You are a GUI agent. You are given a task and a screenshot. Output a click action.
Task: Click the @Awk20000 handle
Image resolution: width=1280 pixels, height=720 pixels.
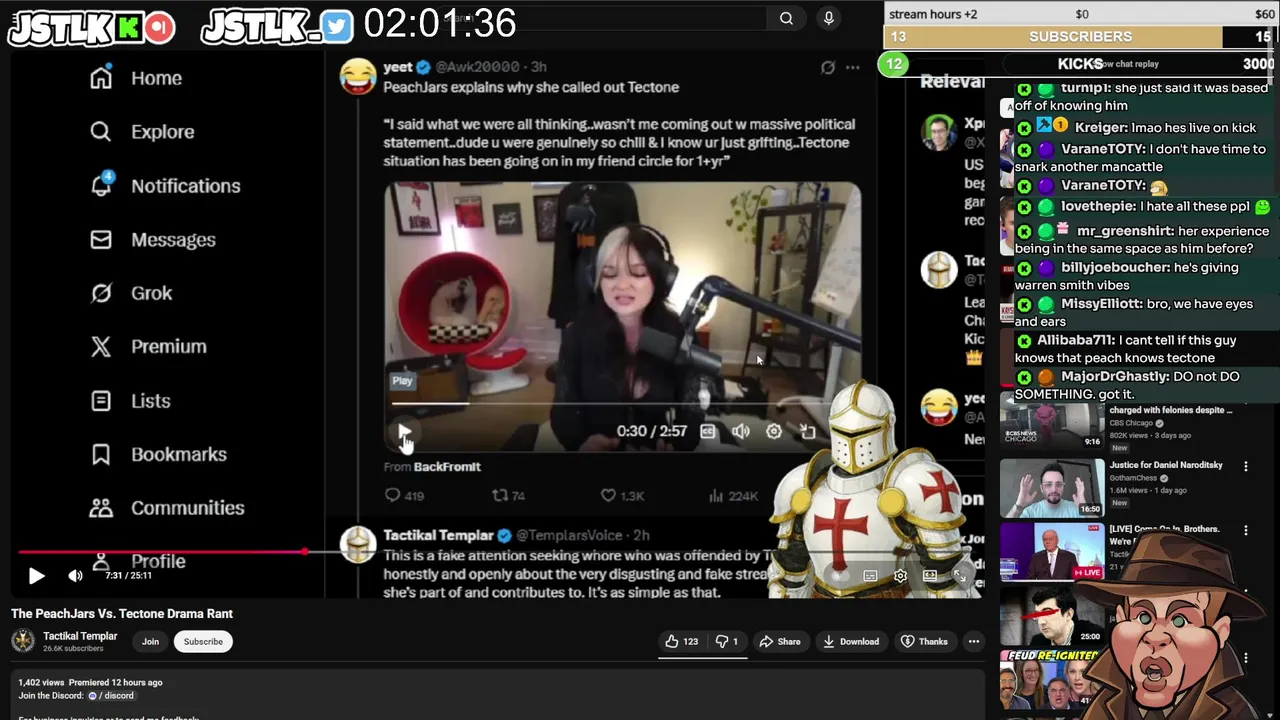pos(477,67)
